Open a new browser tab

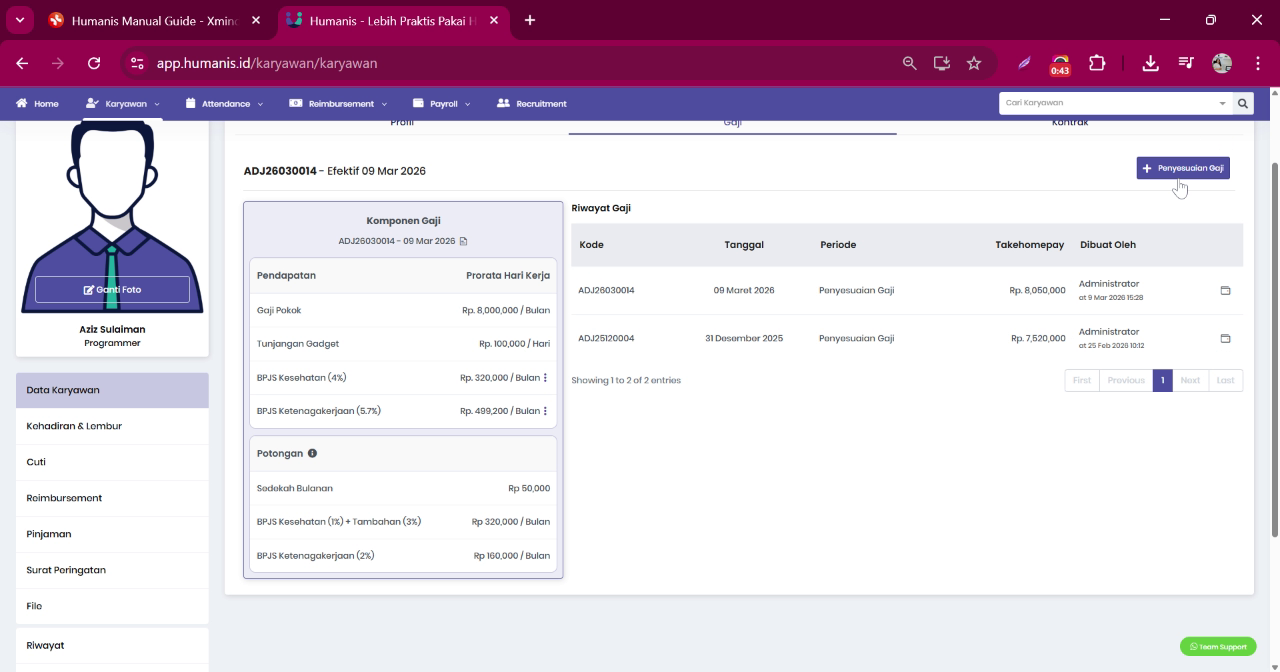click(530, 20)
